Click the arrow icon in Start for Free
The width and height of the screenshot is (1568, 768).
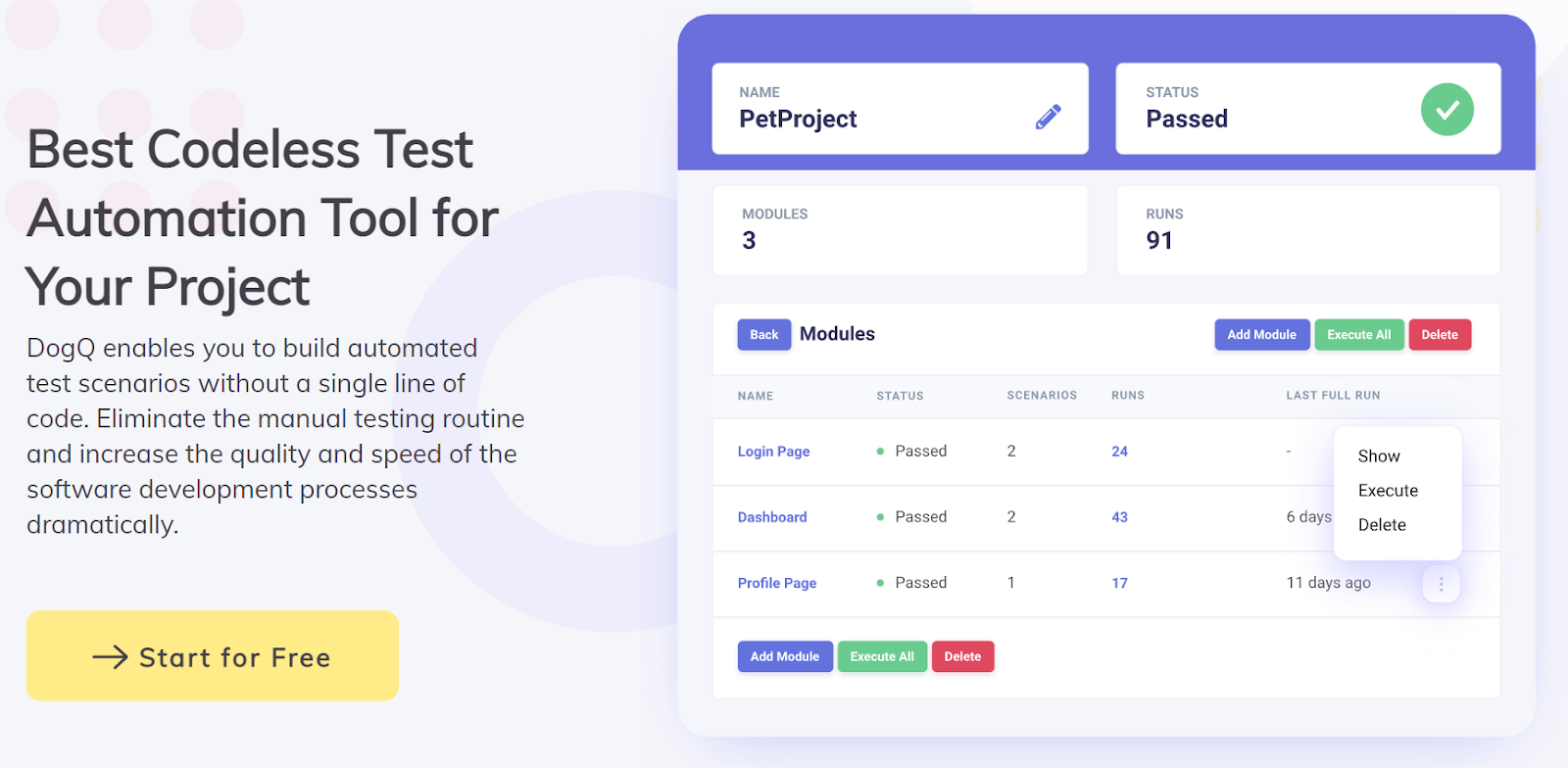click(111, 656)
